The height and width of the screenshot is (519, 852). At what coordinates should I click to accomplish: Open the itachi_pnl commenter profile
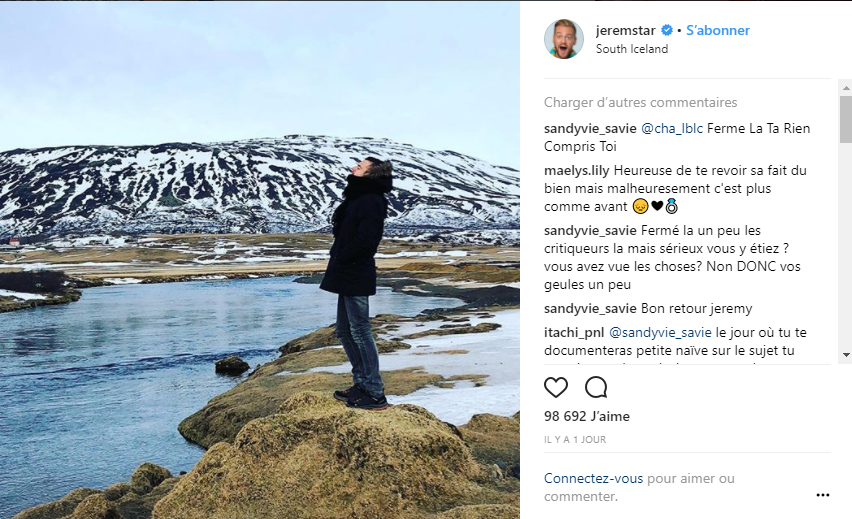tap(573, 333)
